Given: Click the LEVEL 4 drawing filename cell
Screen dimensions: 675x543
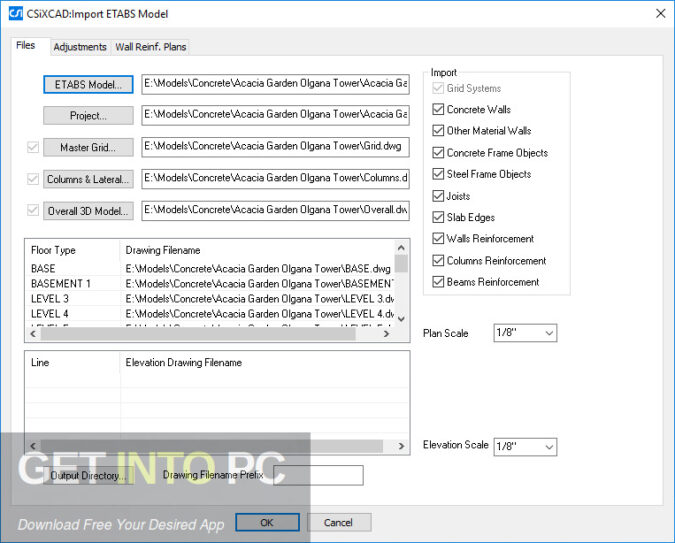Looking at the screenshot, I should click(x=257, y=314).
